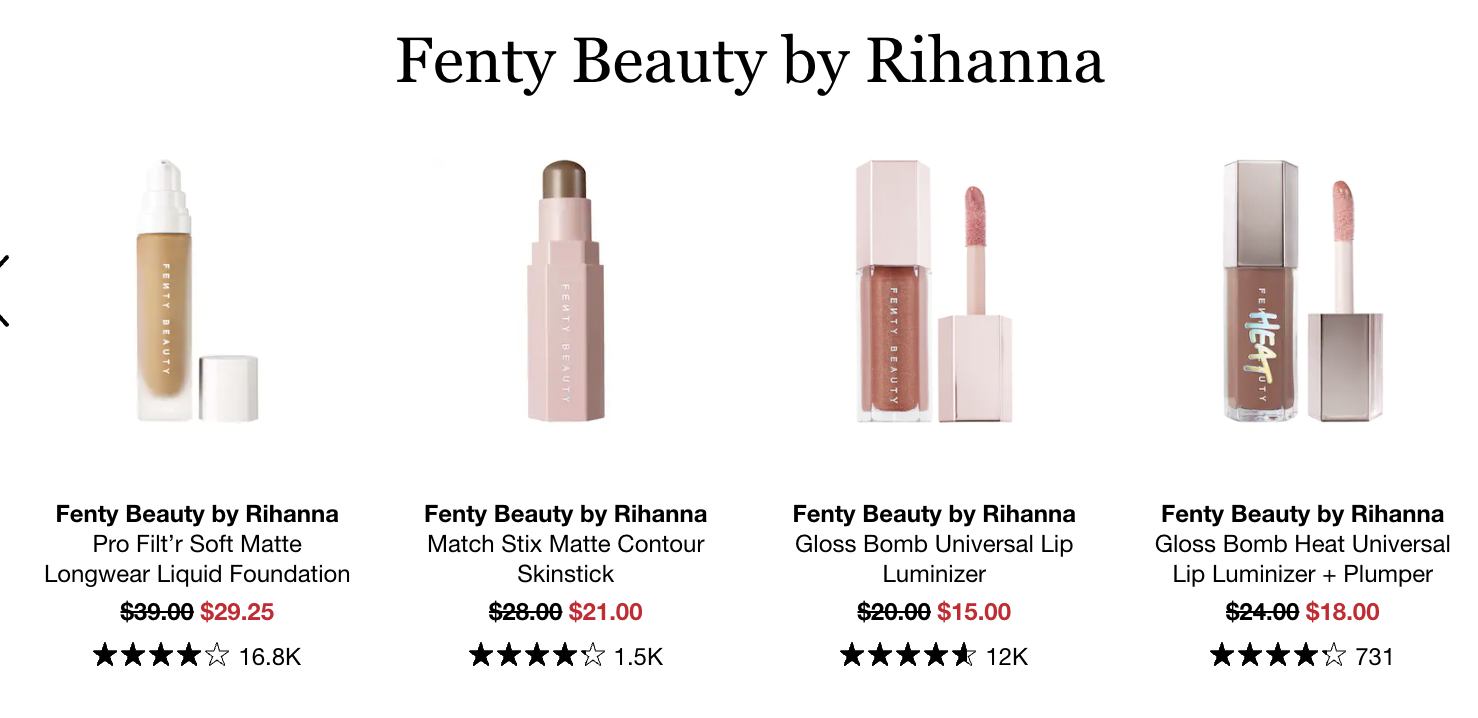Click the $18.00 sale price
This screenshot has height=718, width=1478.
click(x=1342, y=612)
